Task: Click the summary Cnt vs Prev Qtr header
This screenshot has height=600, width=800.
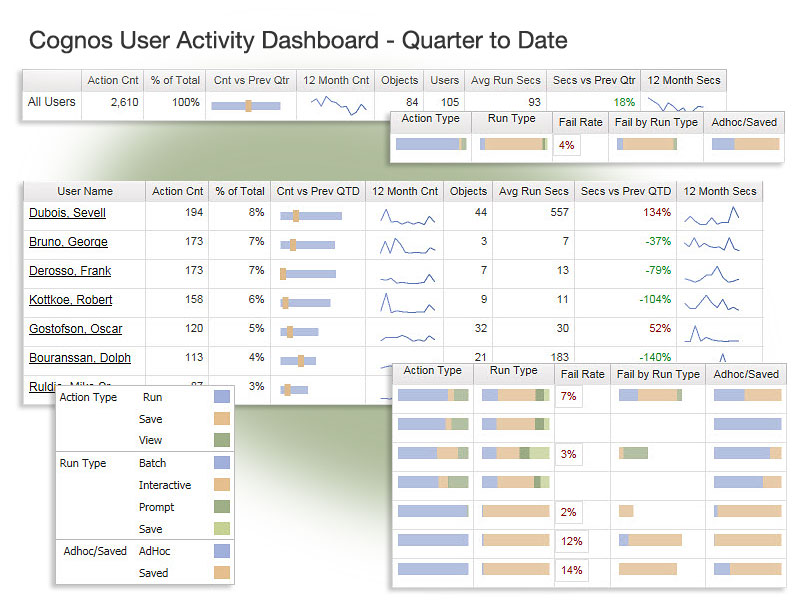Action: pyautogui.click(x=251, y=81)
